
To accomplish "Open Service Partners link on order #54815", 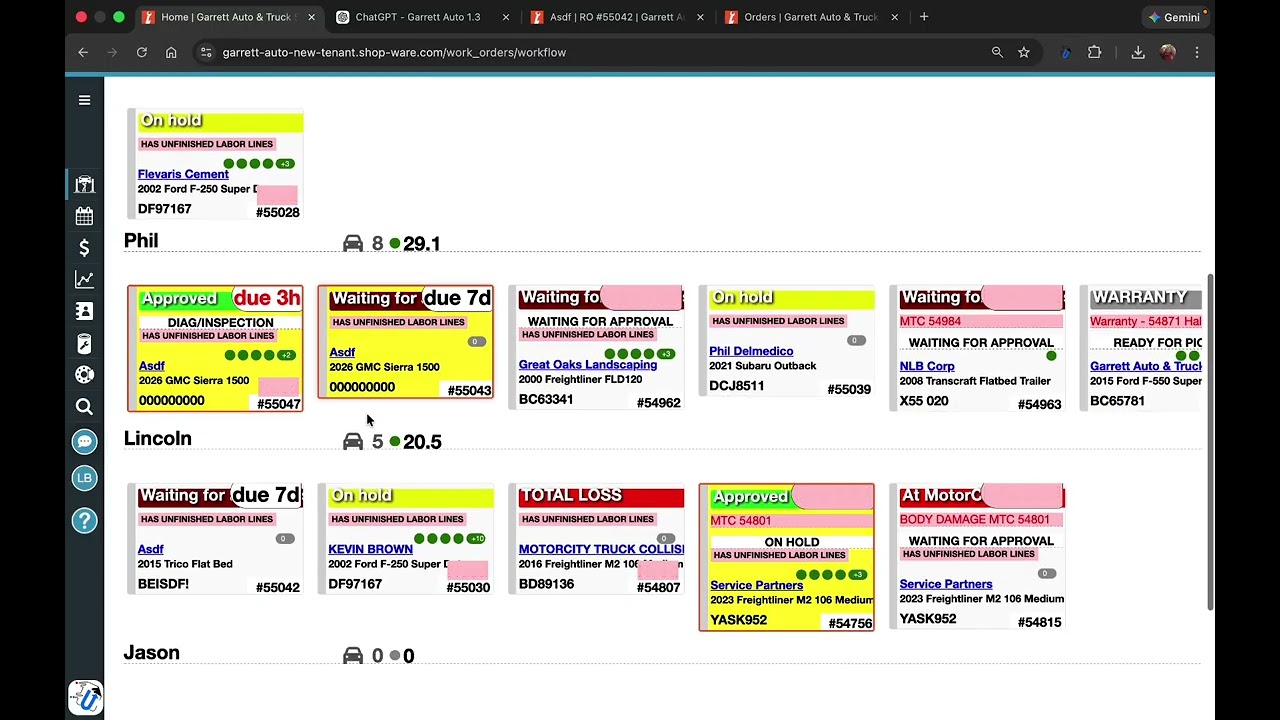I will pos(946,584).
